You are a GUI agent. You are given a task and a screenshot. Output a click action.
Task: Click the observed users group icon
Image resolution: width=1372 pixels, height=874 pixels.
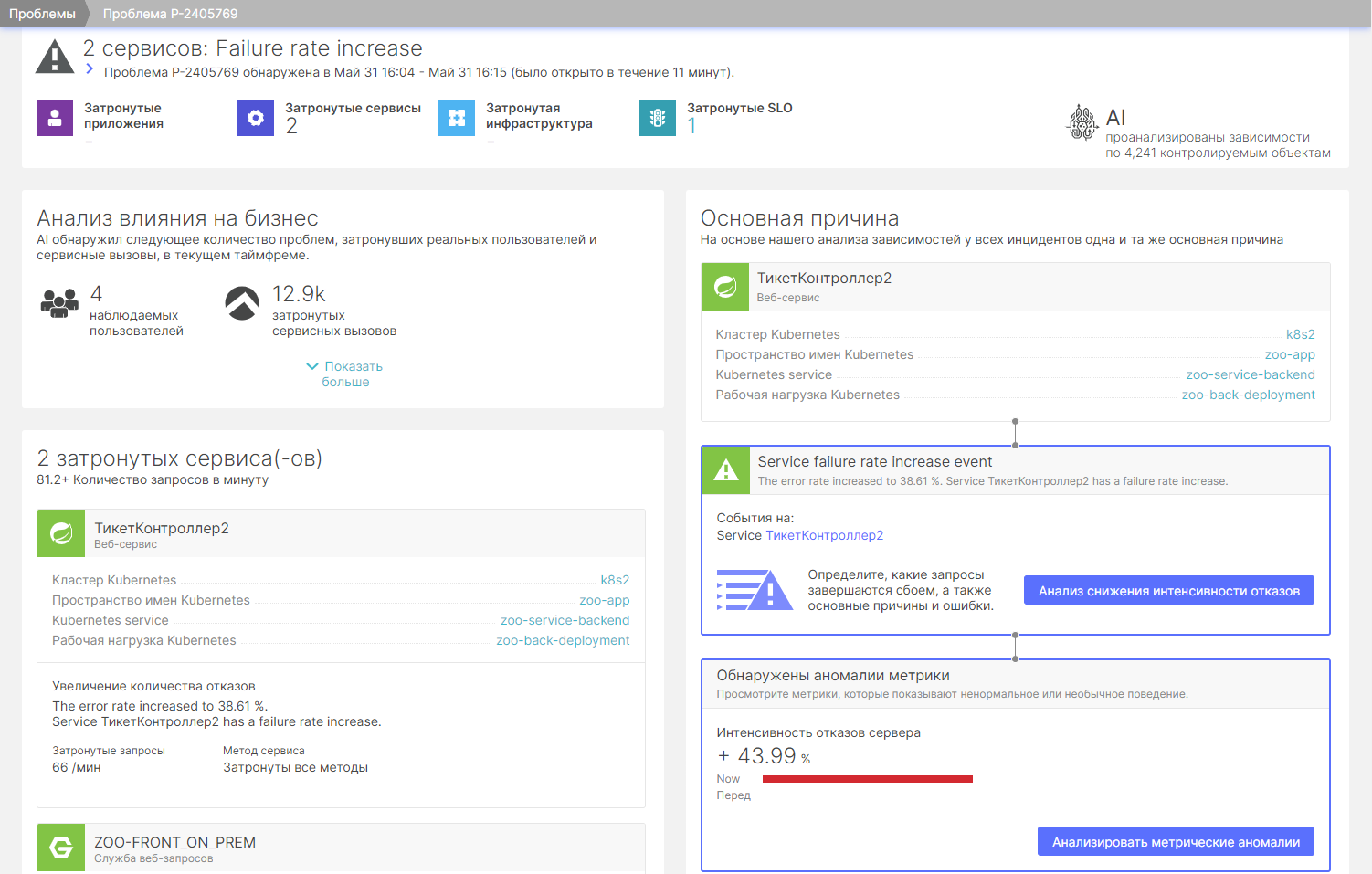click(x=59, y=302)
